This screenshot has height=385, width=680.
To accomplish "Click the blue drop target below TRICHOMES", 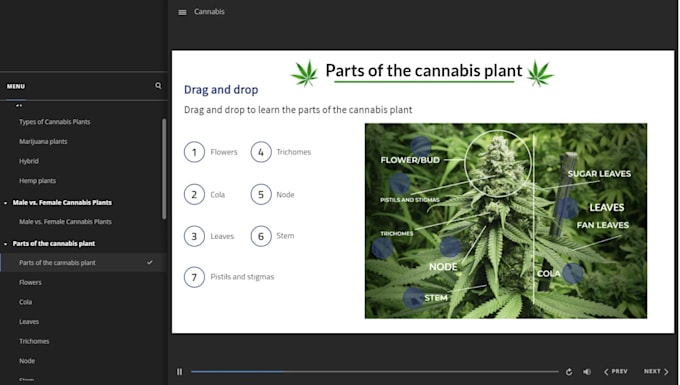I will (x=382, y=248).
